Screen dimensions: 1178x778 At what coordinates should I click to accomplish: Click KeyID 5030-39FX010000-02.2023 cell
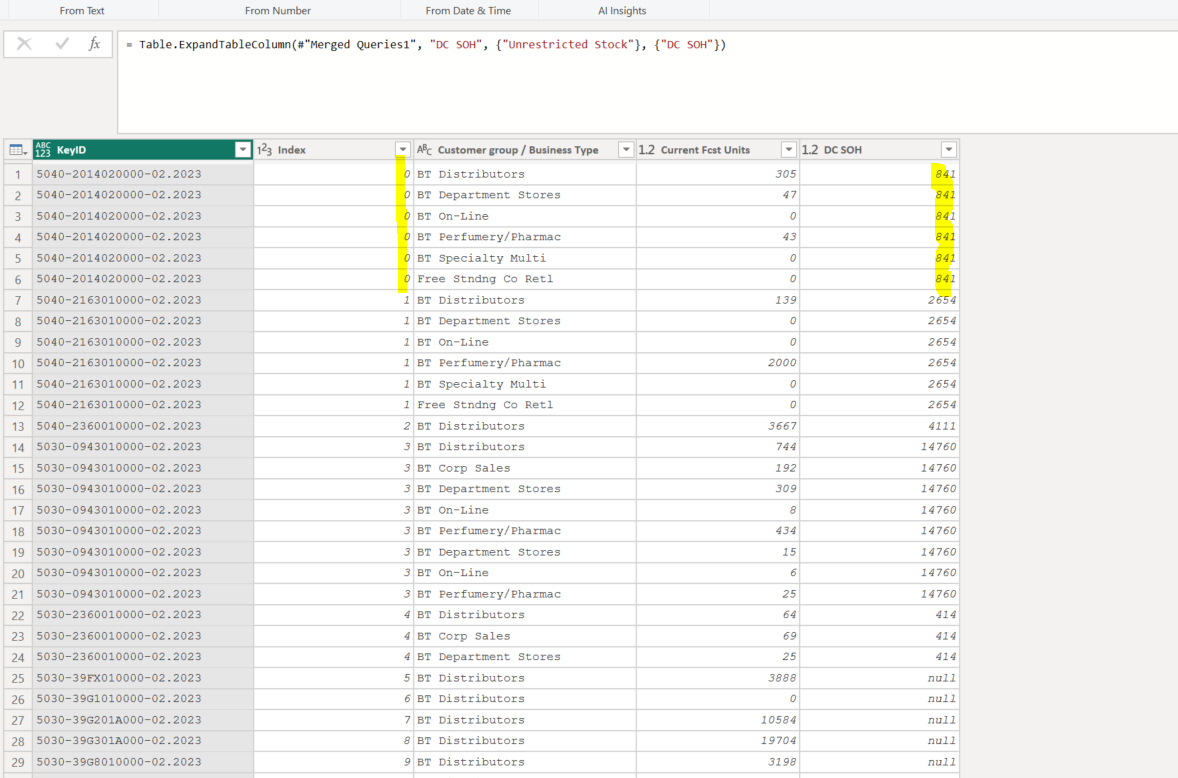143,678
